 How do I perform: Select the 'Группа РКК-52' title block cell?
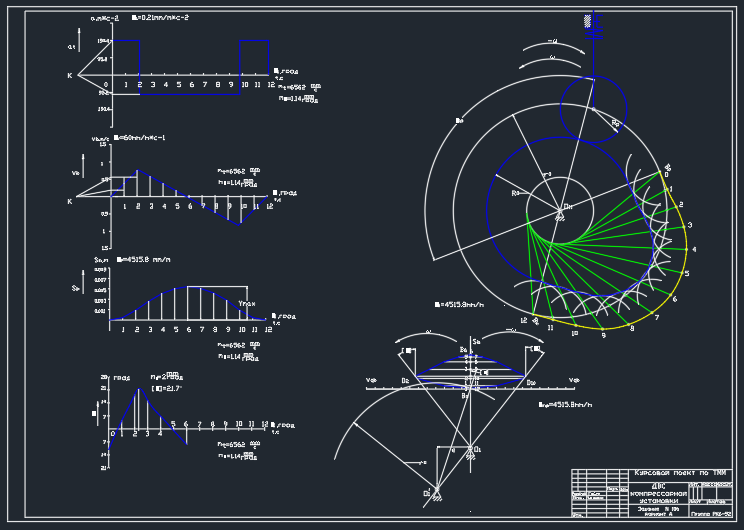711,513
